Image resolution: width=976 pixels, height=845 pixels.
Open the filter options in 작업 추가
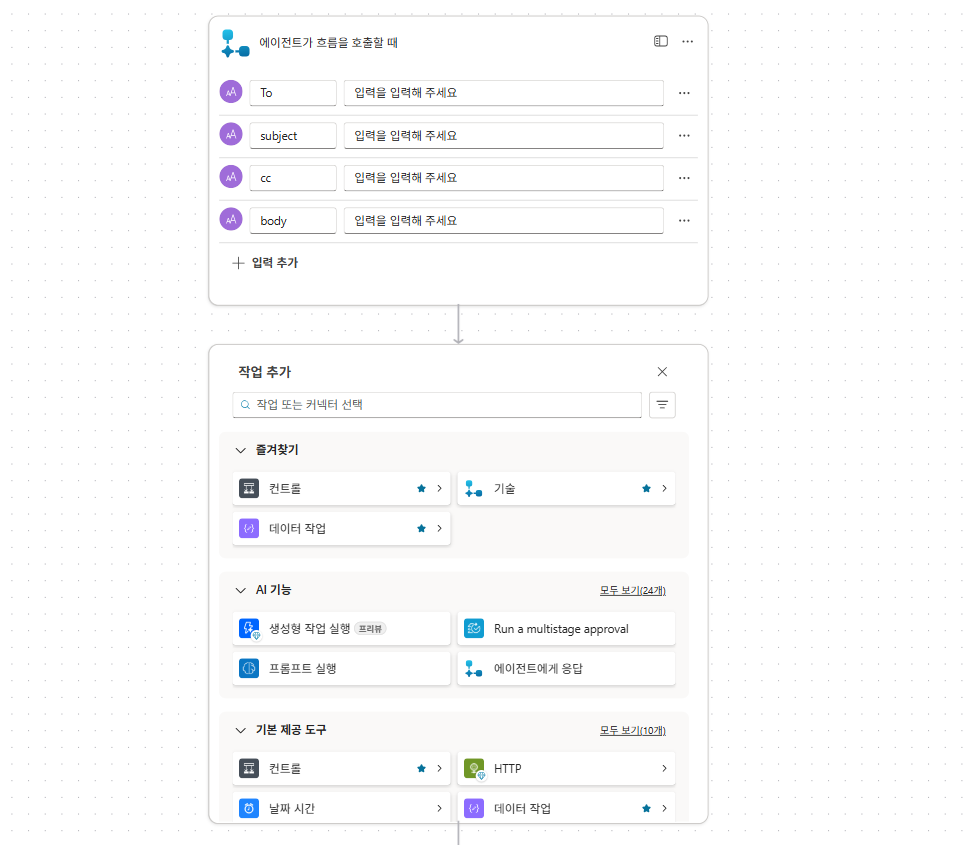click(x=662, y=404)
